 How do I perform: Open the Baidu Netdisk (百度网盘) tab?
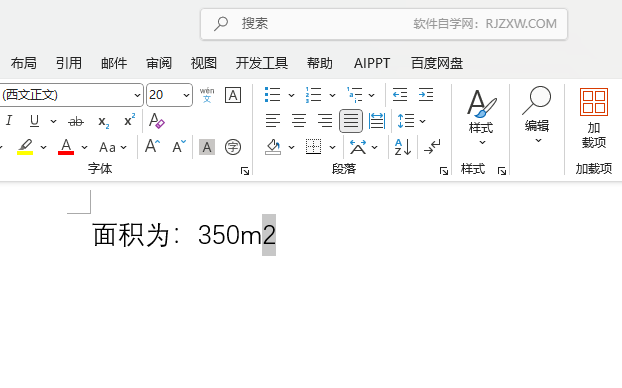437,63
